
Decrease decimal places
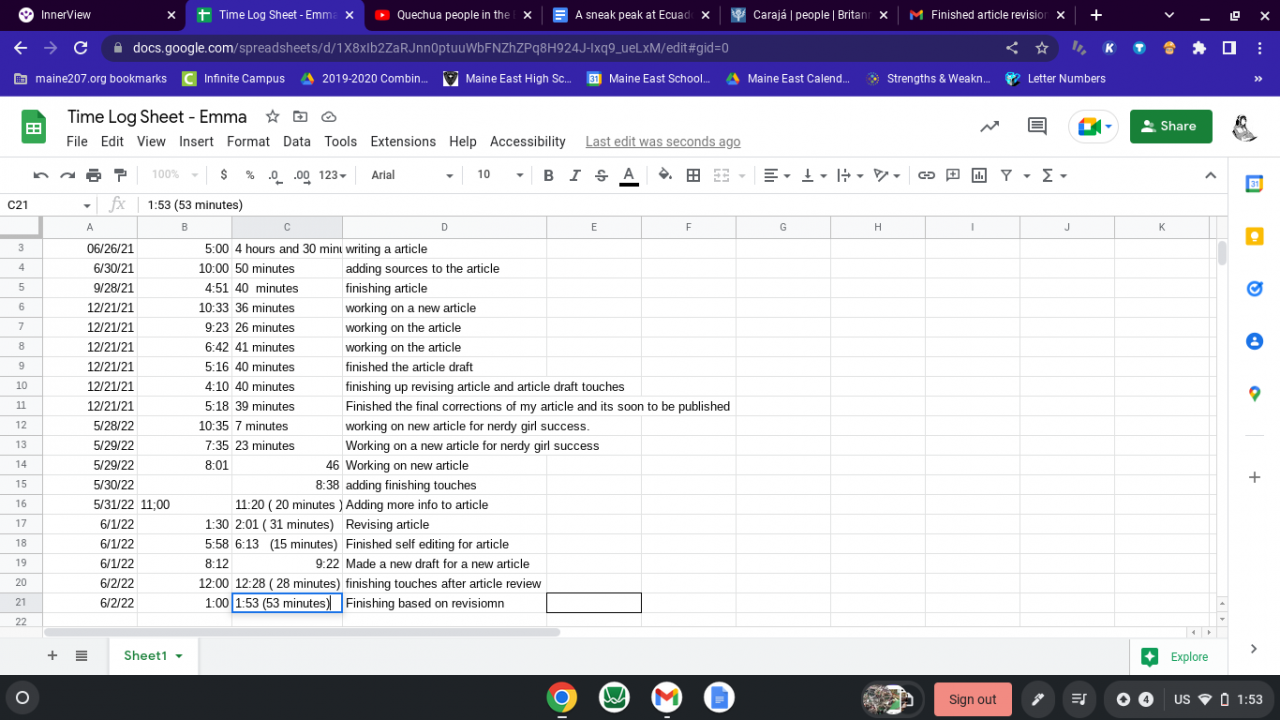click(275, 175)
